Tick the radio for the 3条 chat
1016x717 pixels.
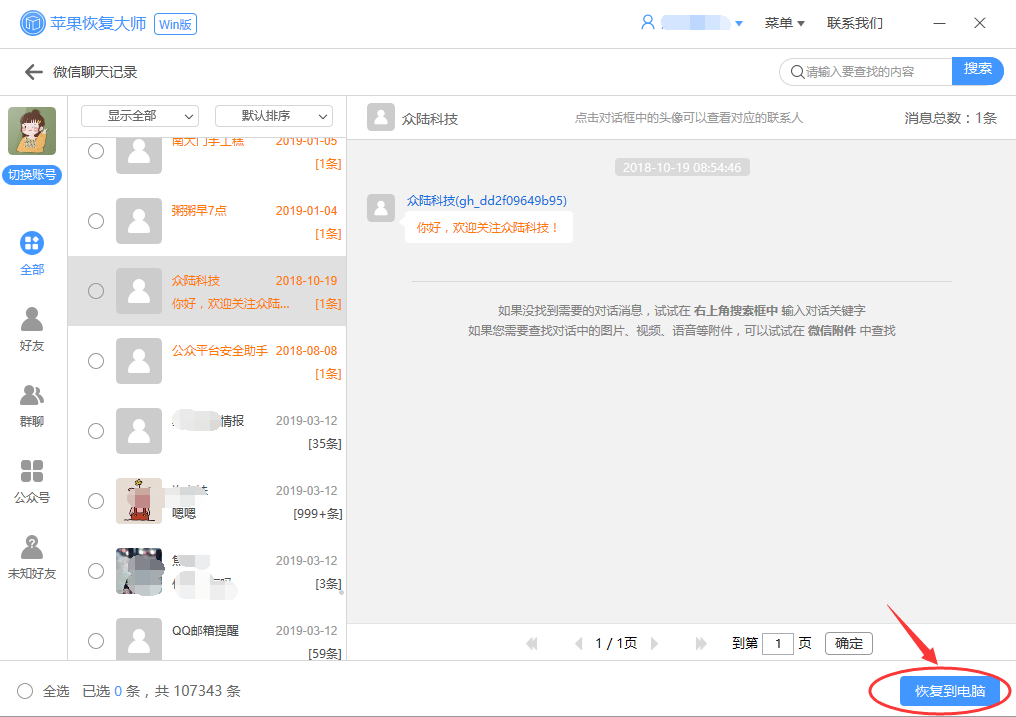pos(96,571)
